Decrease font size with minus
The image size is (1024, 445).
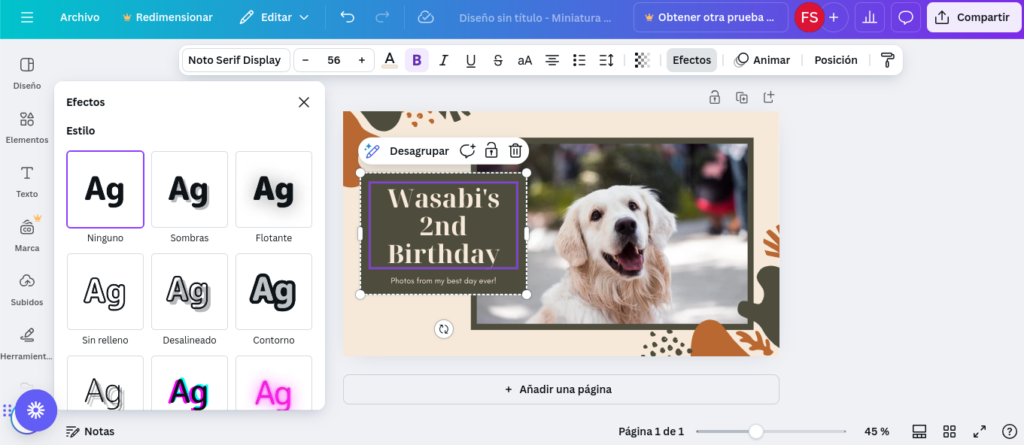coord(305,60)
